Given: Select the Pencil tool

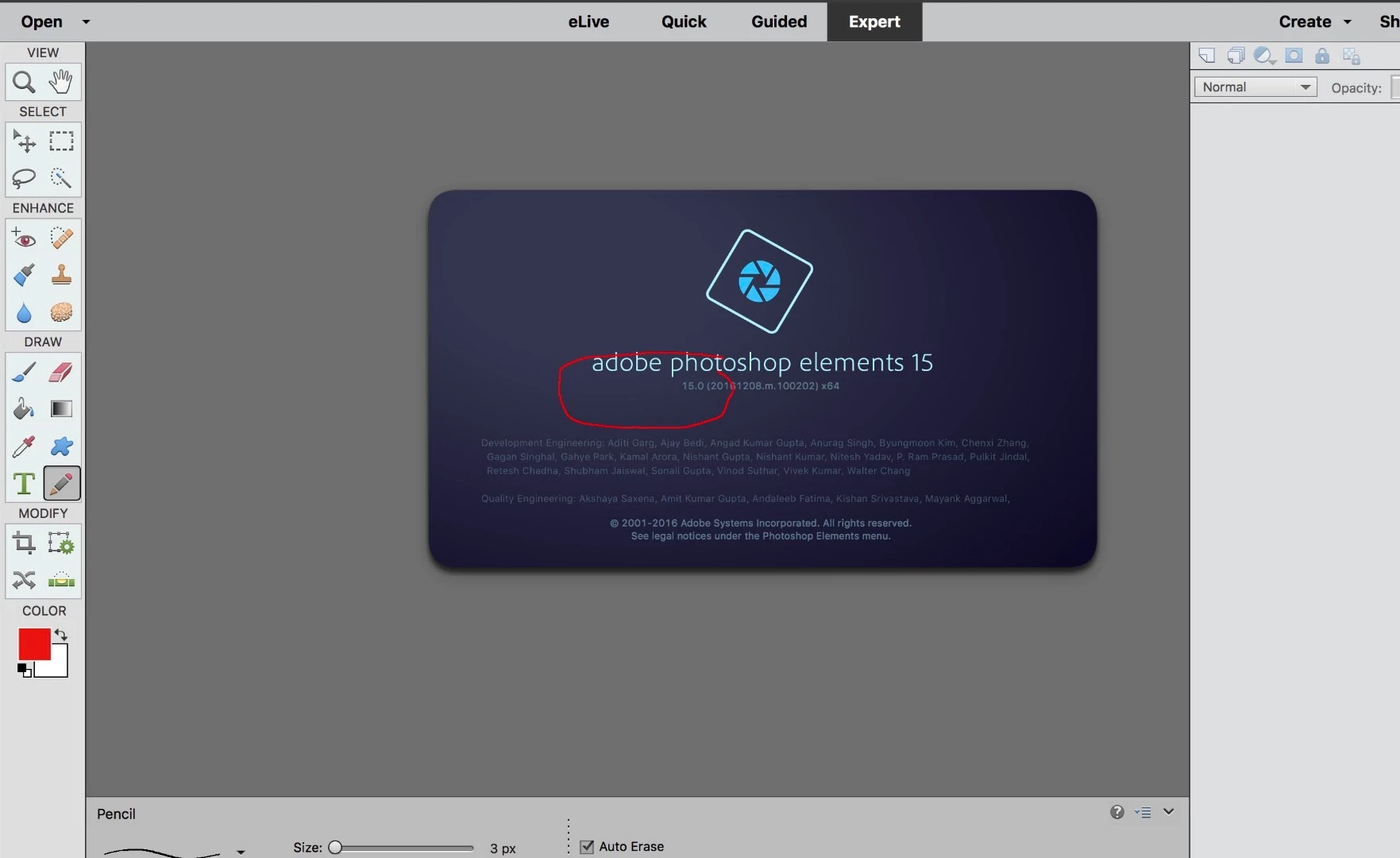Looking at the screenshot, I should click(61, 483).
